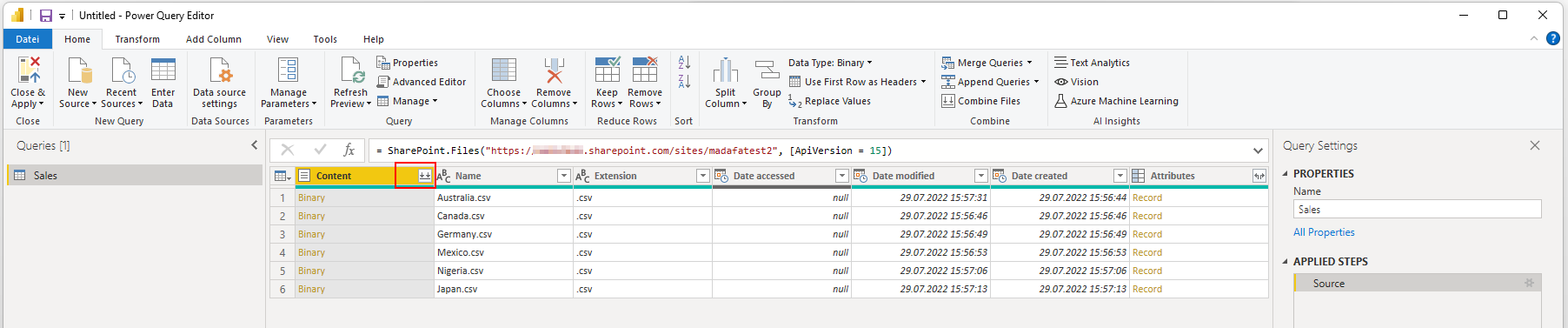
Task: Collapse the APPLIED STEPS section
Action: point(1286,262)
